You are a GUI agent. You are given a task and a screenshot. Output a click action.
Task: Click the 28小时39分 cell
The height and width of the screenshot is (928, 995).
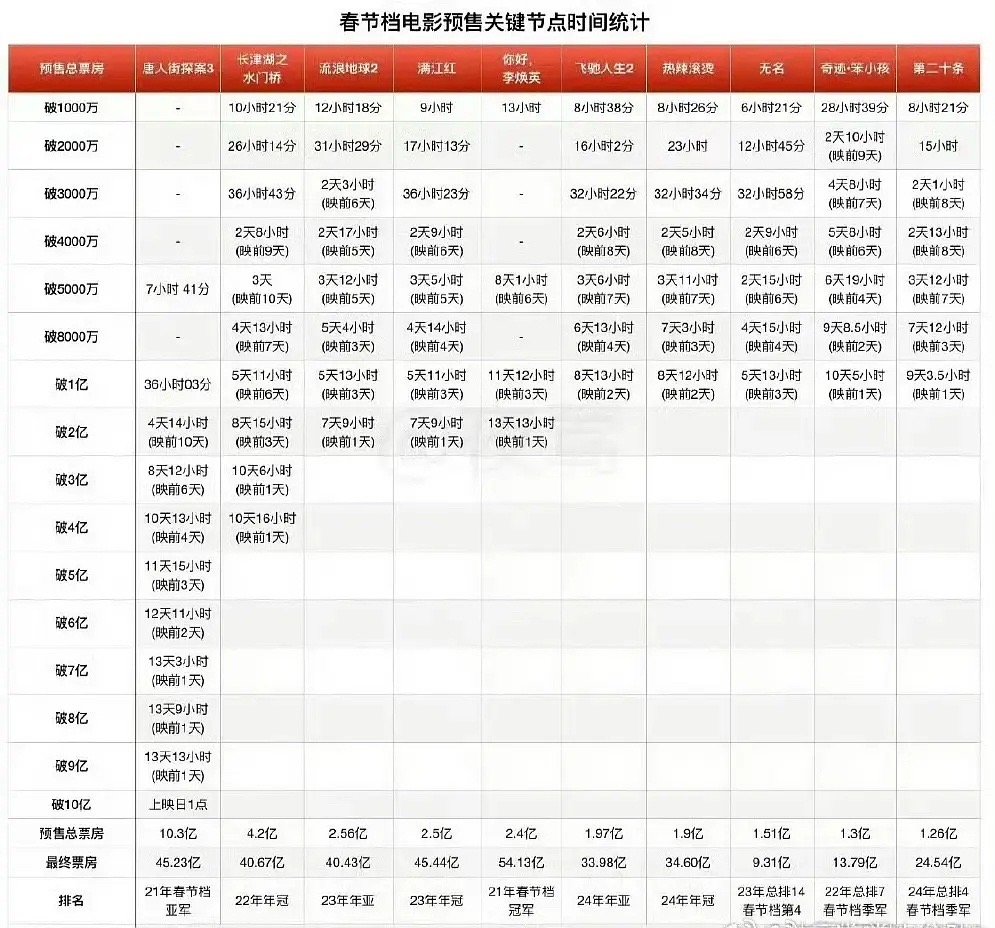tap(855, 108)
